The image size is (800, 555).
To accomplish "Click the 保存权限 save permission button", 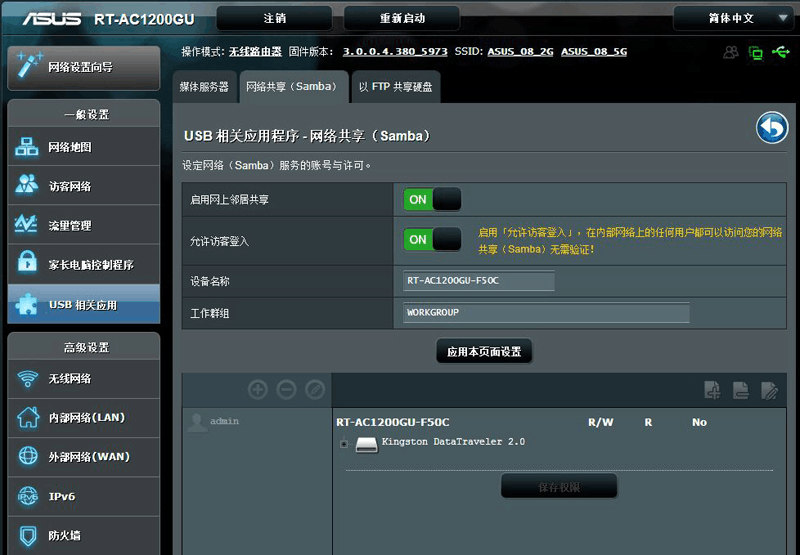I will pyautogui.click(x=559, y=487).
